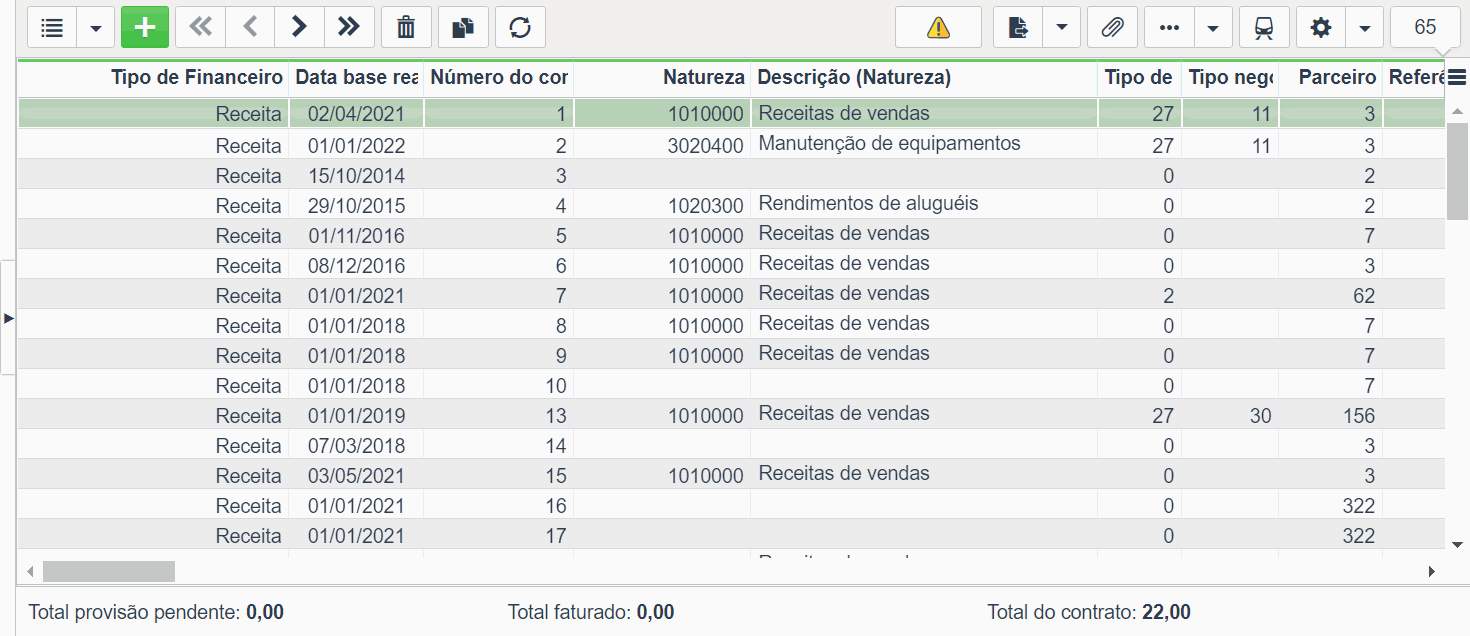Viewport: 1470px width, 636px height.
Task: Expand dropdown beside ellipsis button
Action: click(x=1213, y=27)
